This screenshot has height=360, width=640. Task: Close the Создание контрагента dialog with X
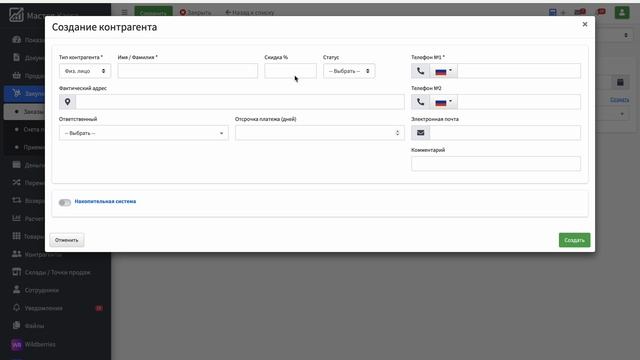click(585, 24)
